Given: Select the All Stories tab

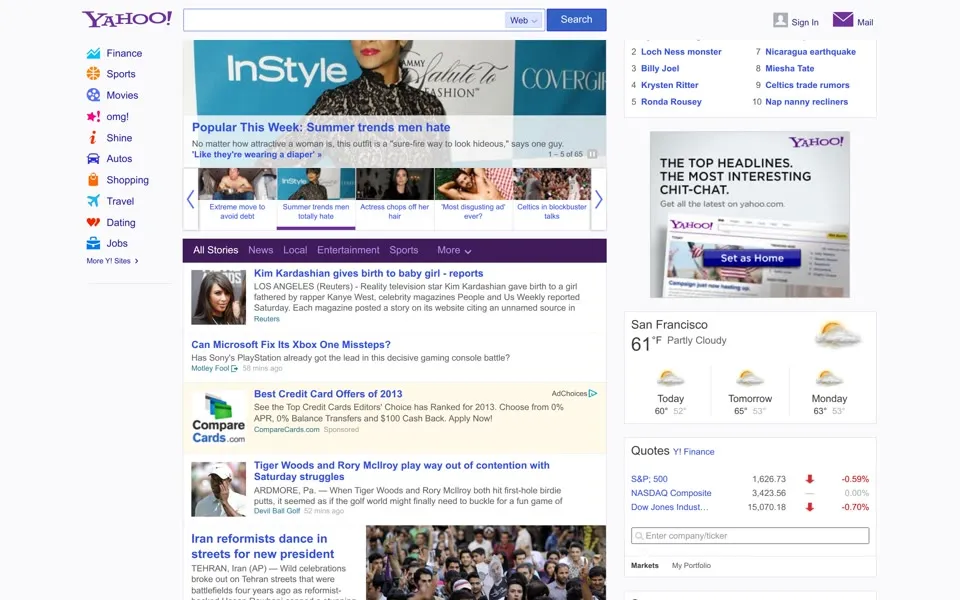Looking at the screenshot, I should point(216,250).
